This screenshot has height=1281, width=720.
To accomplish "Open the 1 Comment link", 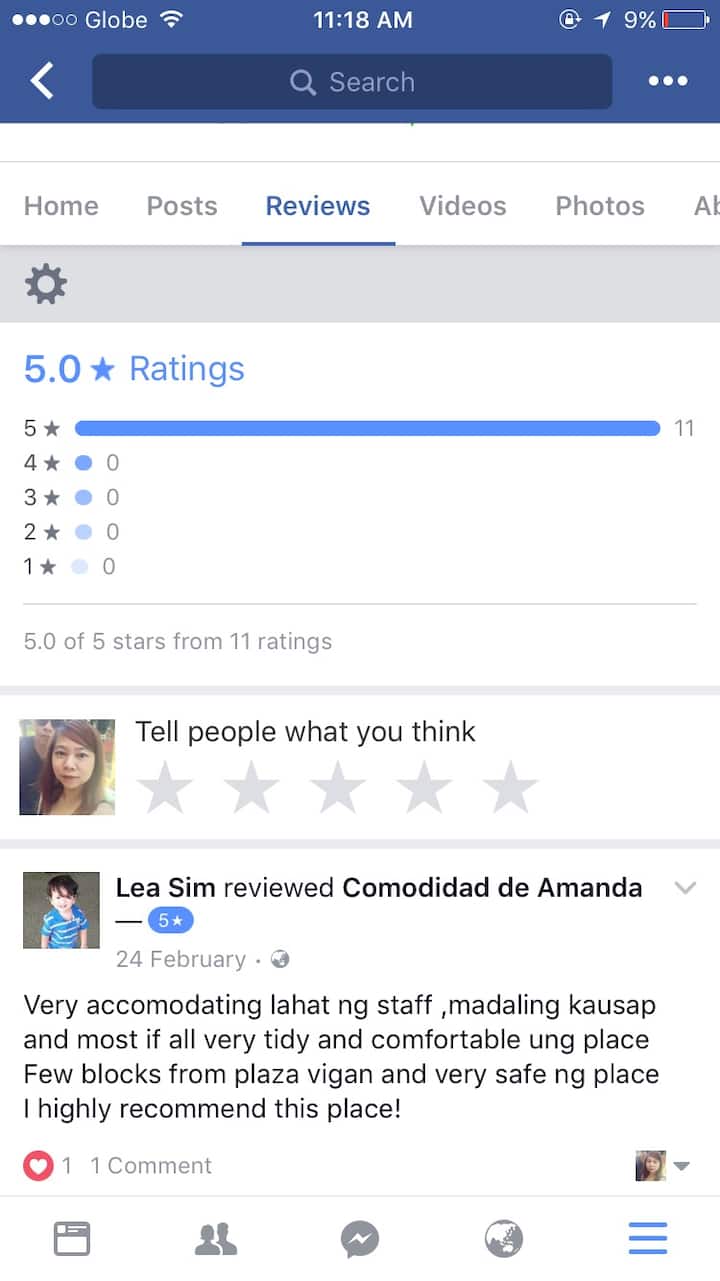I will pos(151,1165).
